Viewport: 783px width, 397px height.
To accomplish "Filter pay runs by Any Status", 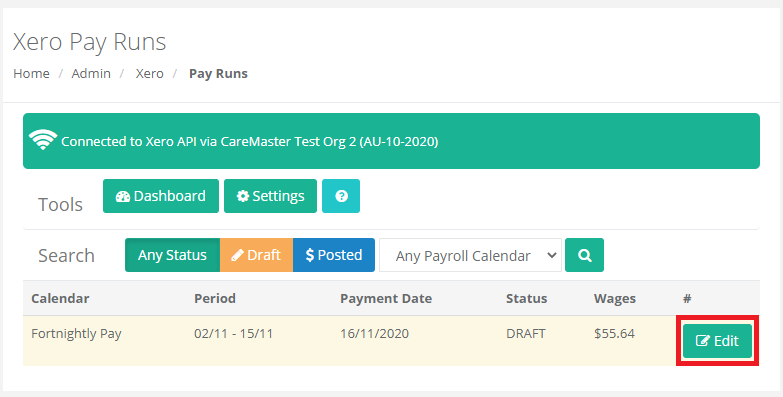I will [172, 255].
